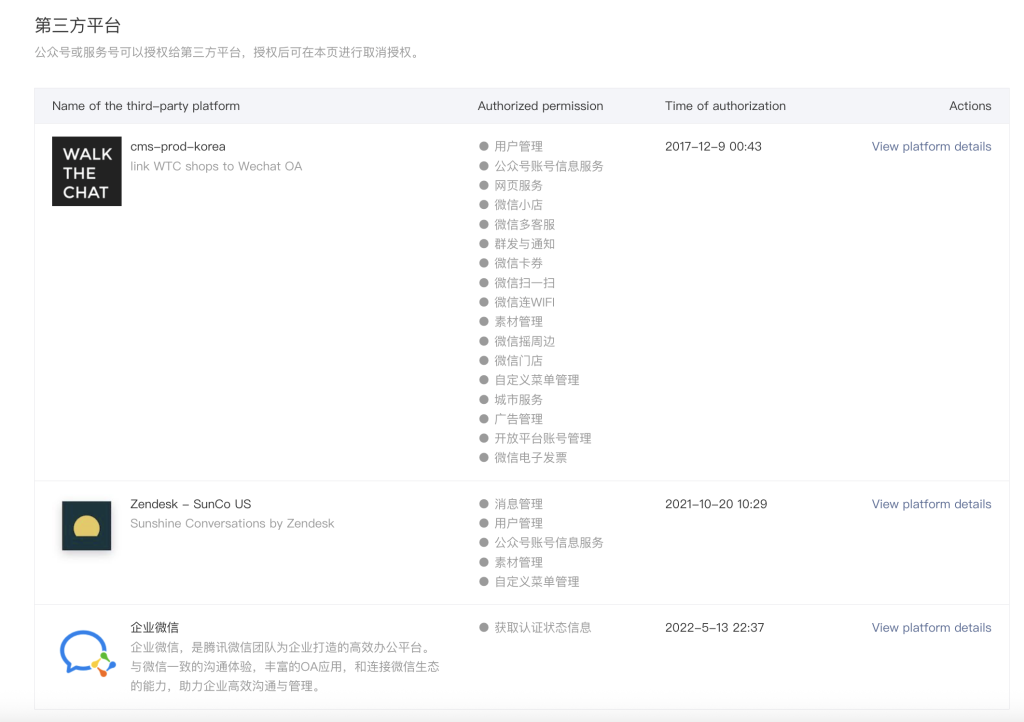Click the 获取认证状态信息 permission entry
Screen dimensions: 1024x722
click(542, 627)
